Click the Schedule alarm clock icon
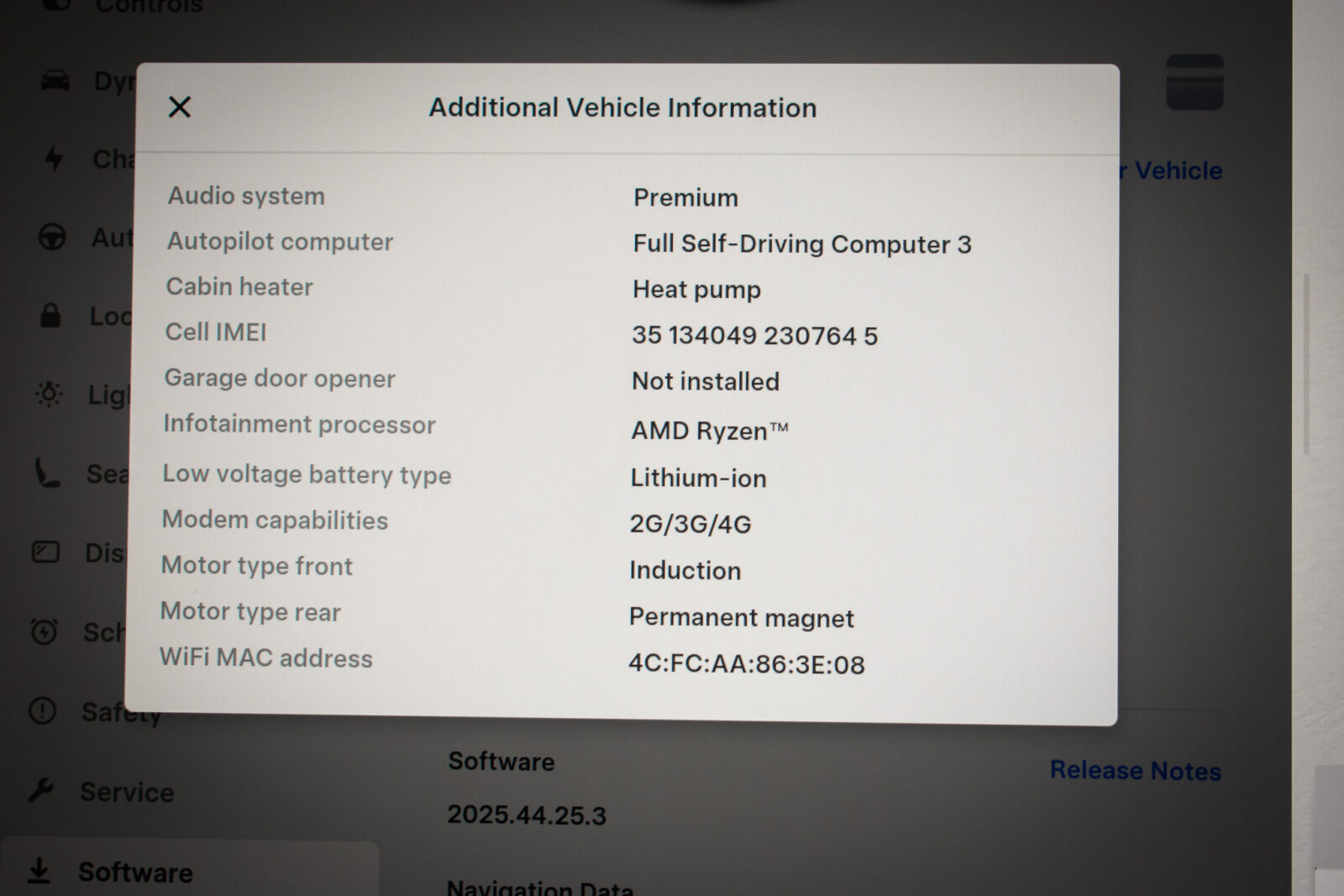 pyautogui.click(x=44, y=631)
